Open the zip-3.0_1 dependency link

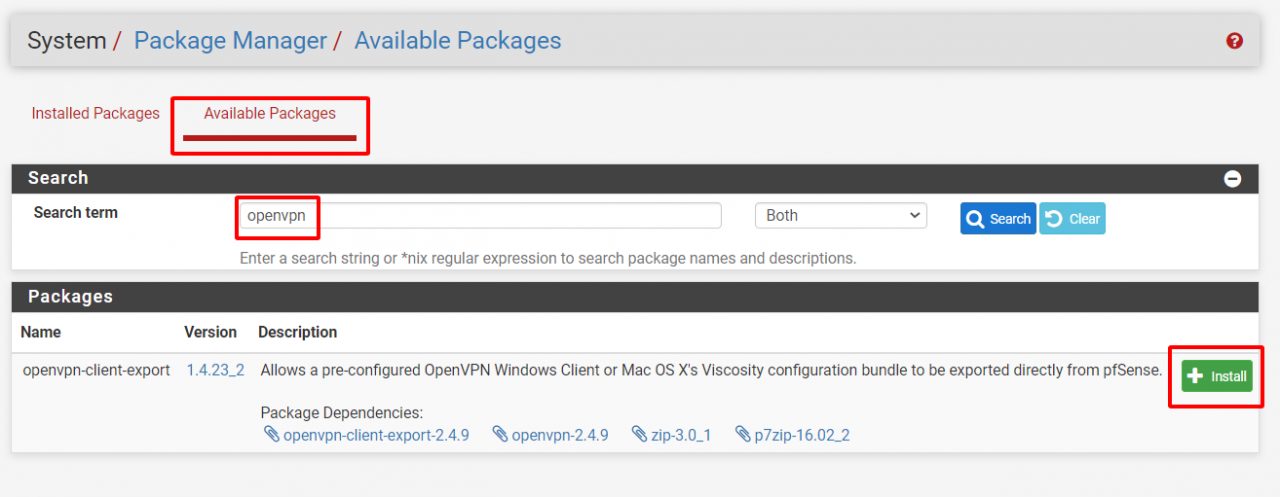(680, 435)
